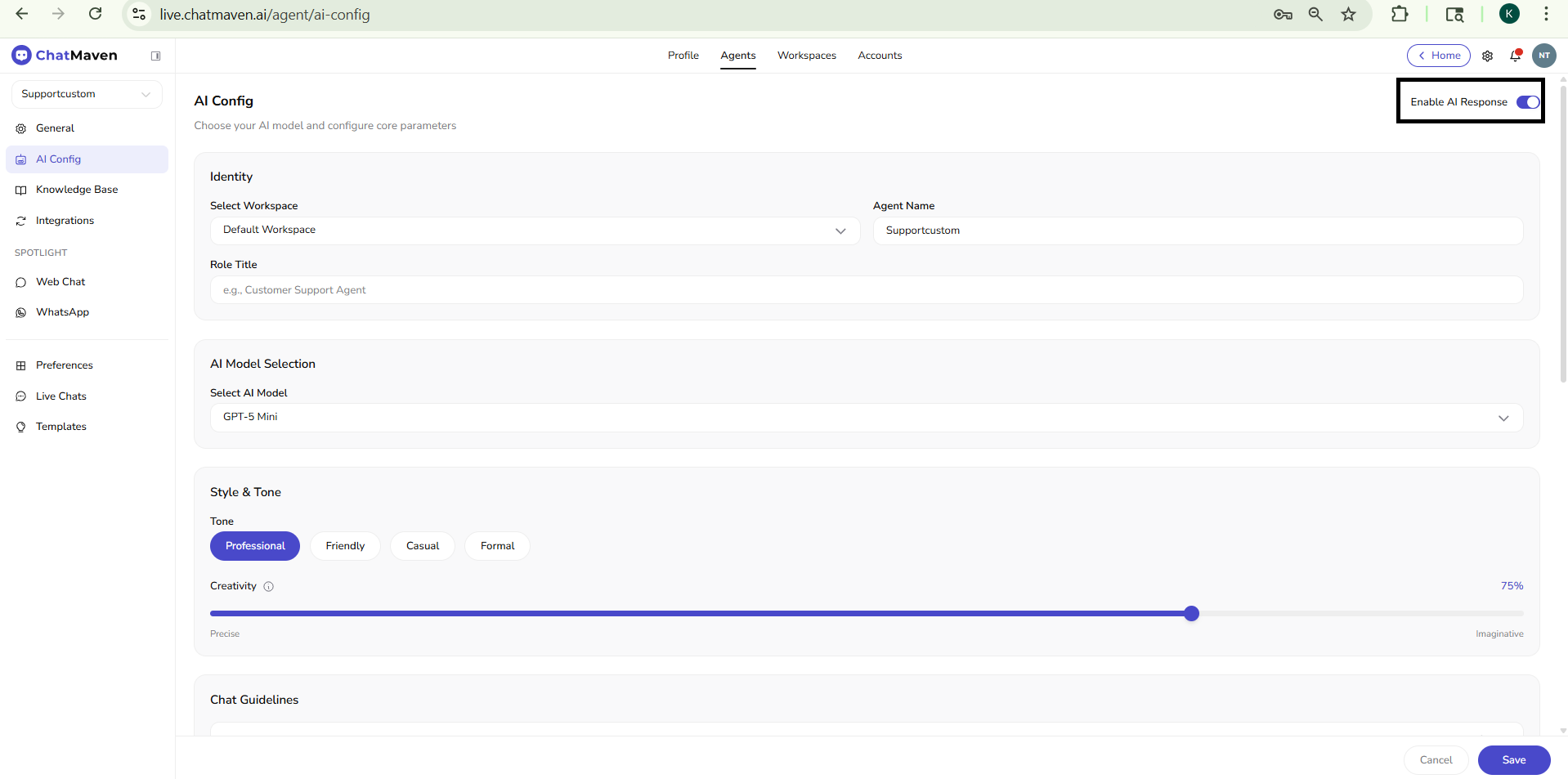Select the Knowledge Base book icon
Viewport: 1568px width, 779px height.
(20, 190)
